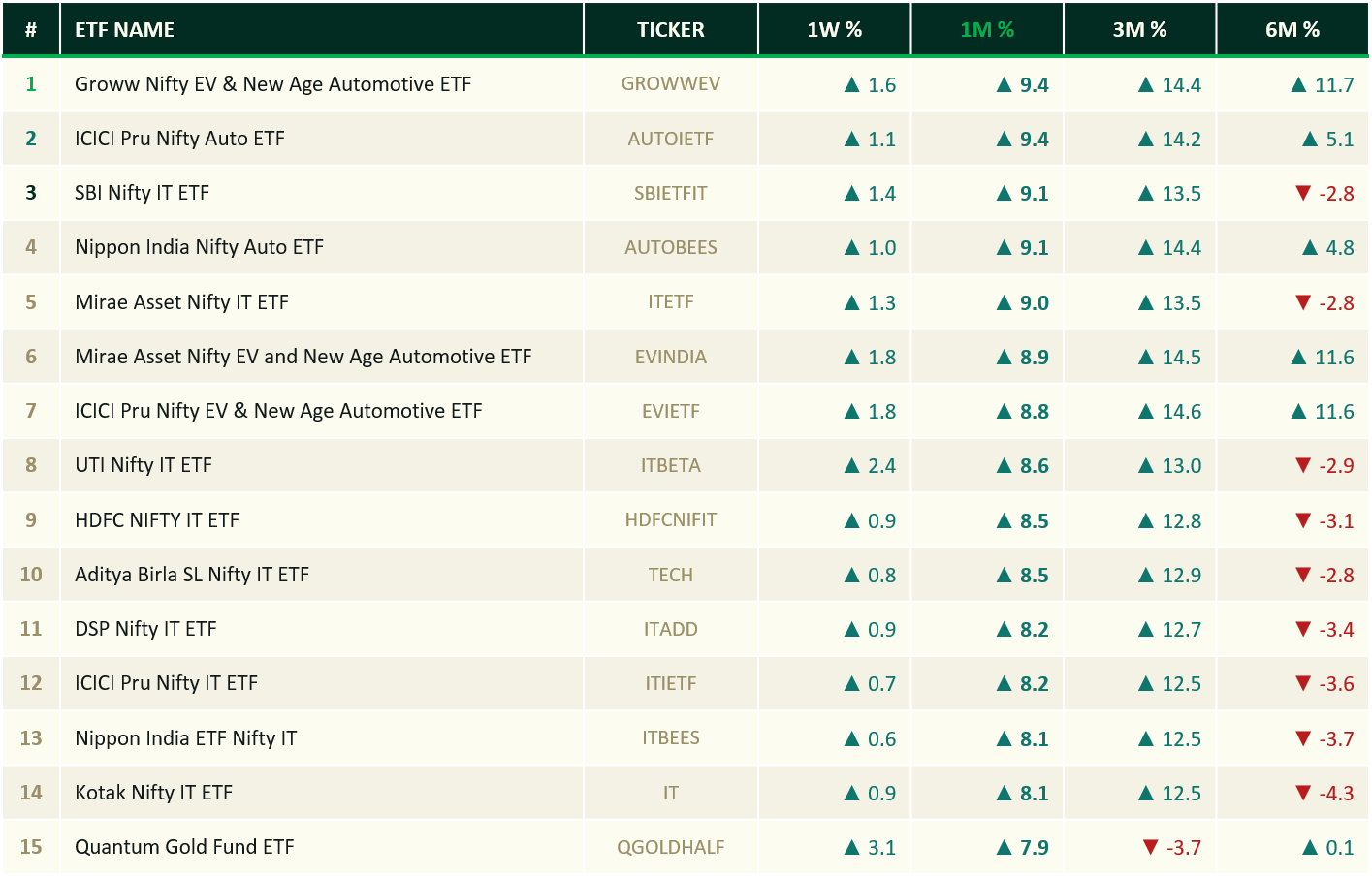Choose Nippon India Nifty Auto ETF
Viewport: 1372px width, 877px height.
(200, 247)
